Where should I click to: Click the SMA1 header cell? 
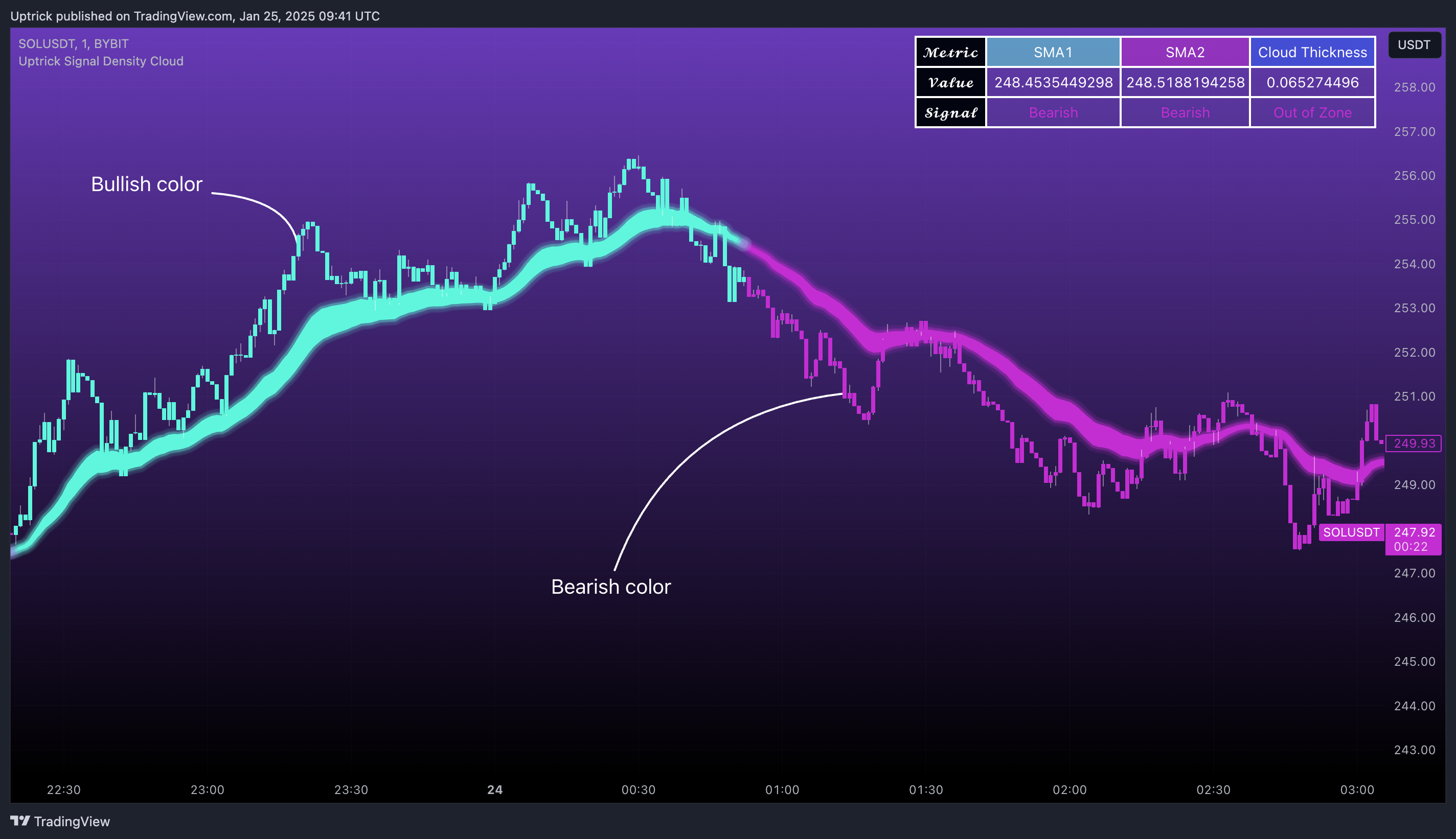1053,53
